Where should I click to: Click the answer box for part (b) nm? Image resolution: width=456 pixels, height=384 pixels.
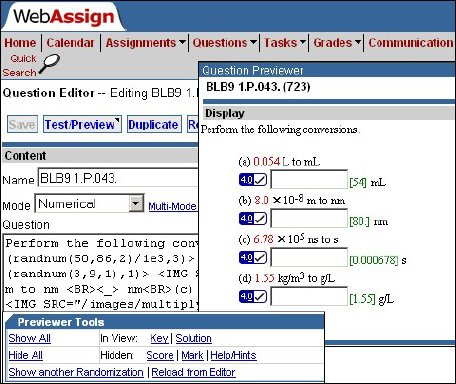pos(309,218)
